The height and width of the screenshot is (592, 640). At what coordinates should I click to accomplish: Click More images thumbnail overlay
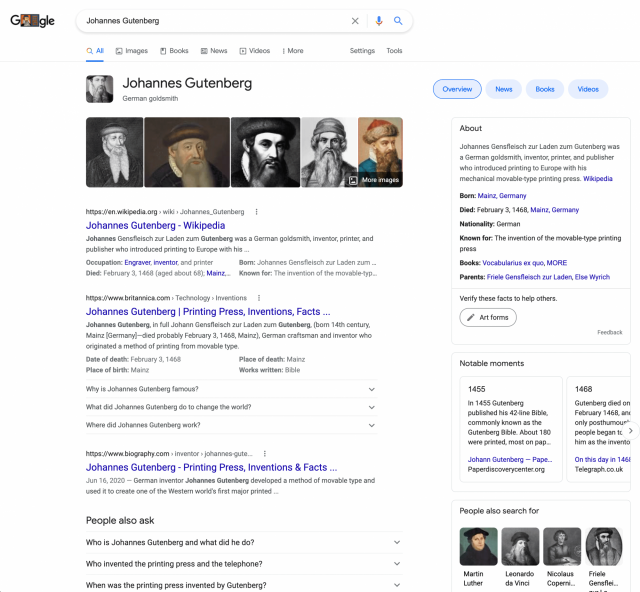[x=374, y=180]
